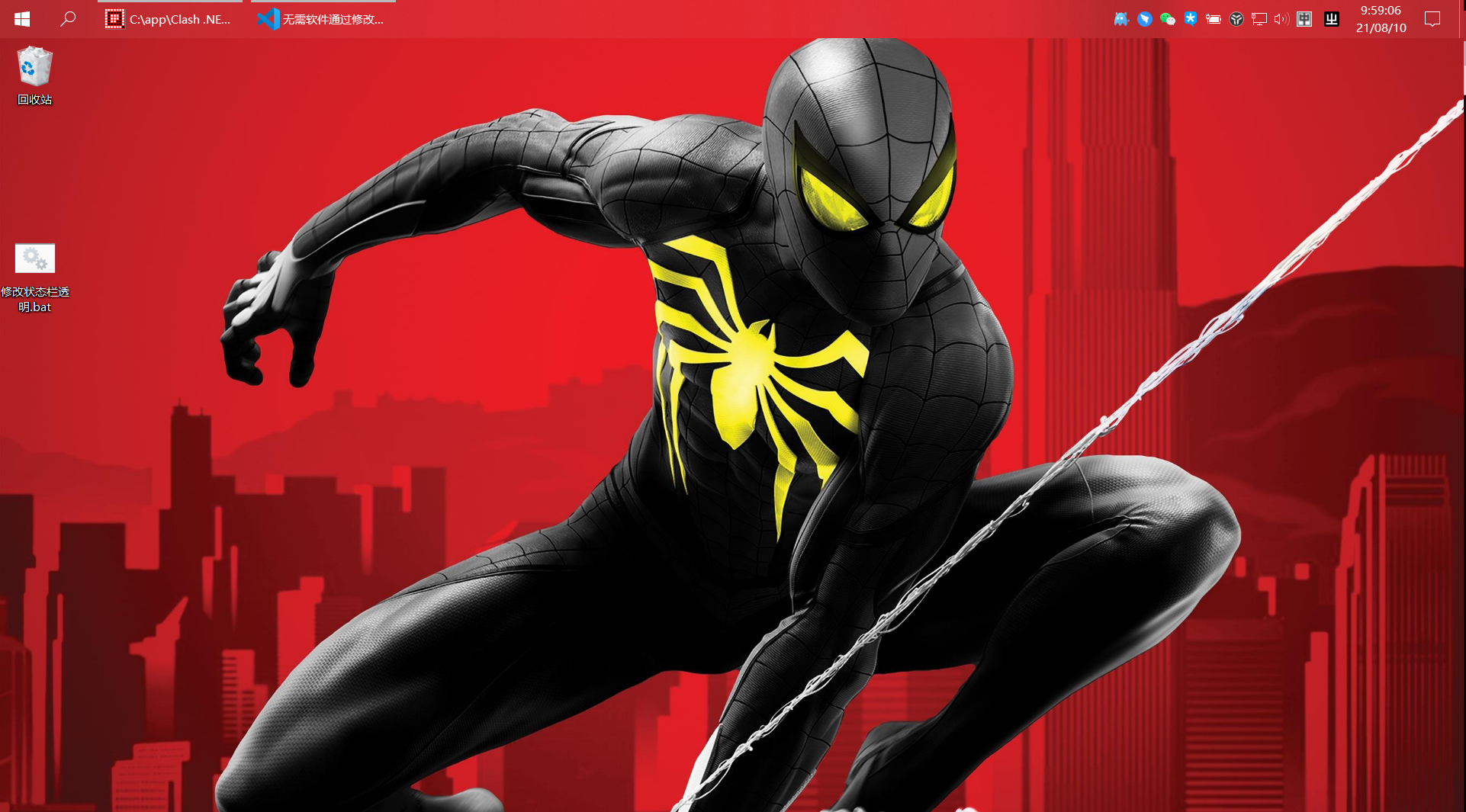1466x812 pixels.
Task: Select the Recycle Bin desktop icon
Action: point(34,75)
